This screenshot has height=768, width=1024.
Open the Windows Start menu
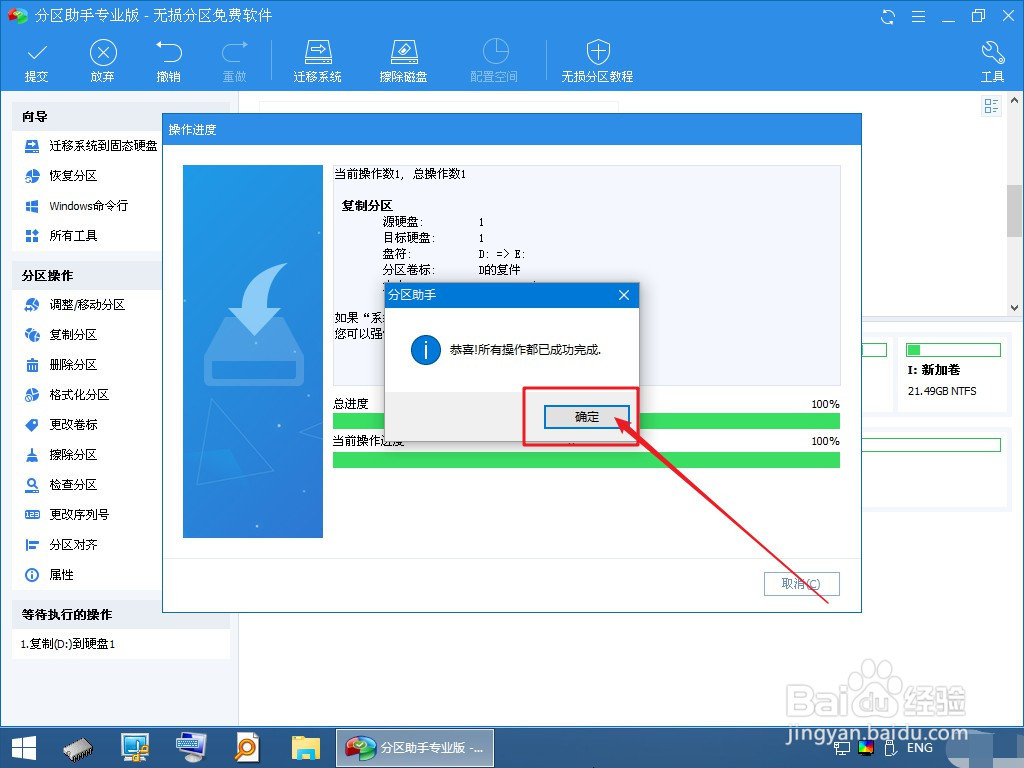coord(24,748)
